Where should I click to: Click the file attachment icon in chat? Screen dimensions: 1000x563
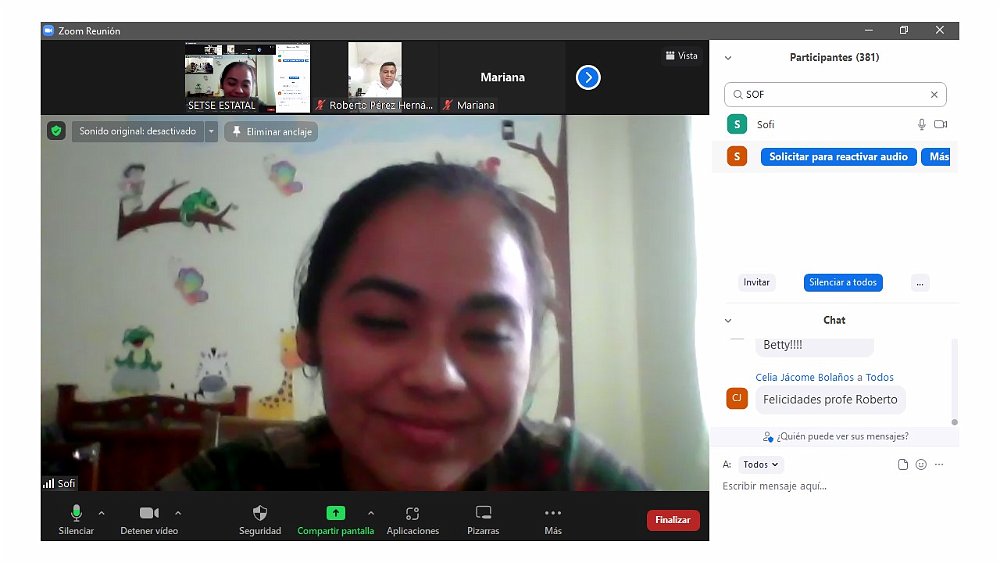903,465
